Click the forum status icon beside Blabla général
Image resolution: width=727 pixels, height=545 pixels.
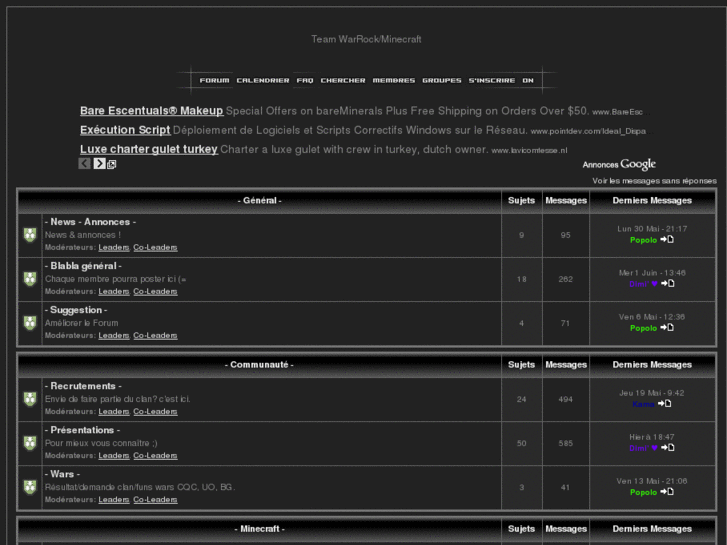(30, 279)
